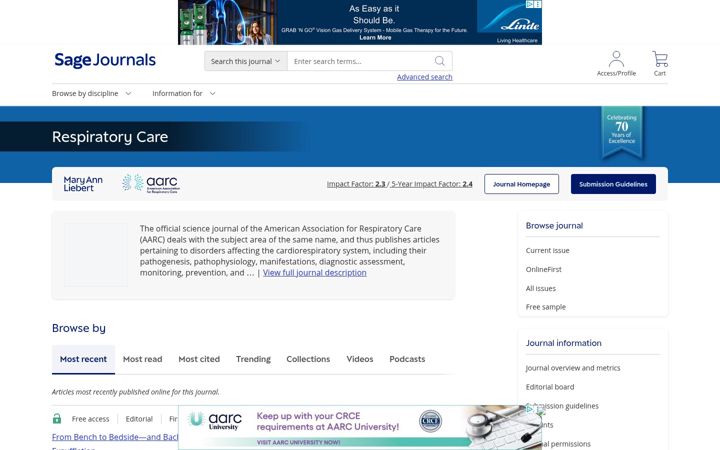This screenshot has height=450, width=720.
Task: Click the Mary Ann Liebert logo
Action: coord(83,184)
